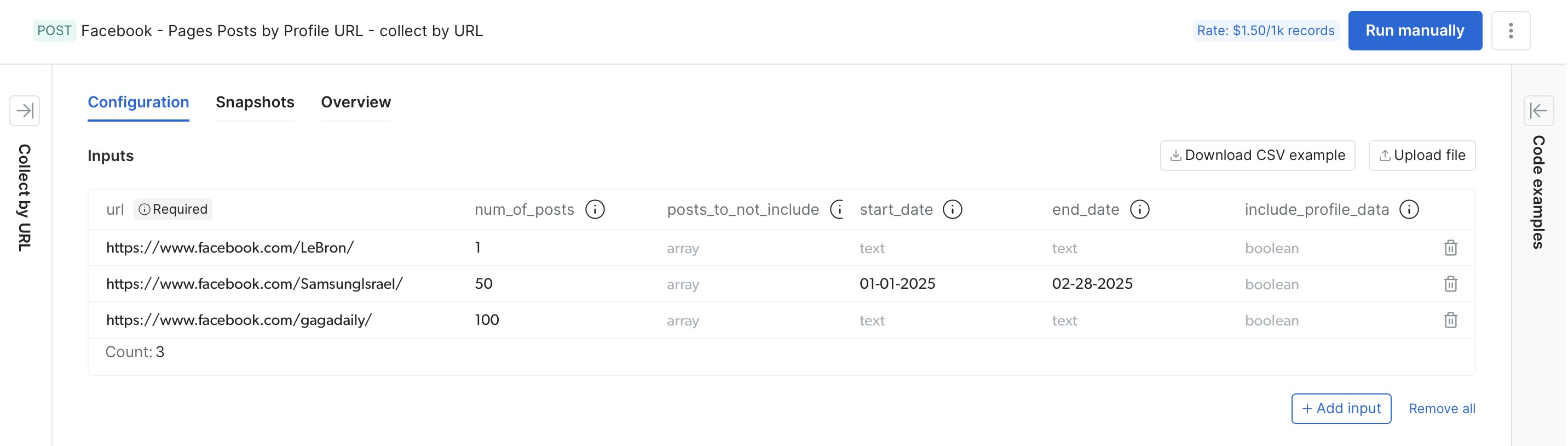The width and height of the screenshot is (1568, 446).
Task: Show info for num_of_posts column
Action: (595, 210)
